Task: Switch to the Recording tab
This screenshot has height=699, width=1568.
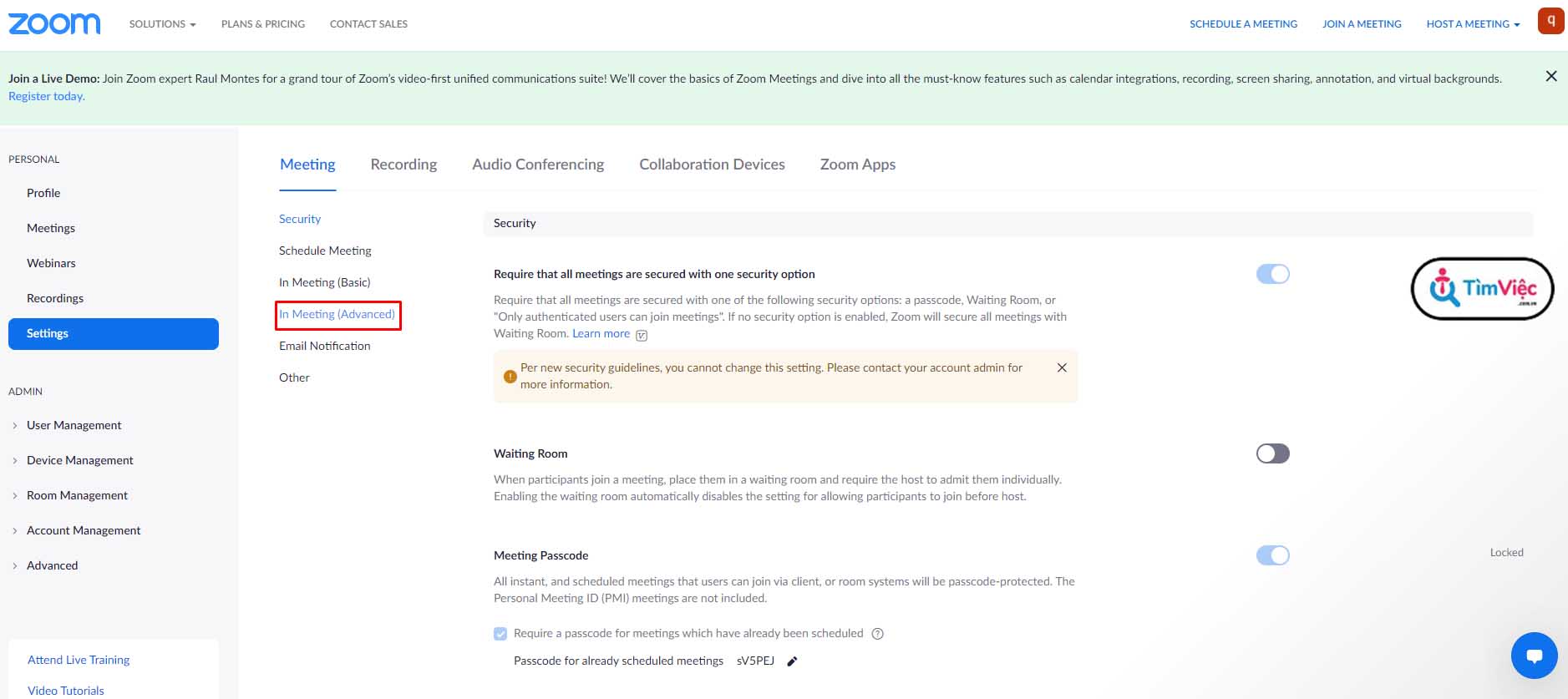Action: point(403,165)
